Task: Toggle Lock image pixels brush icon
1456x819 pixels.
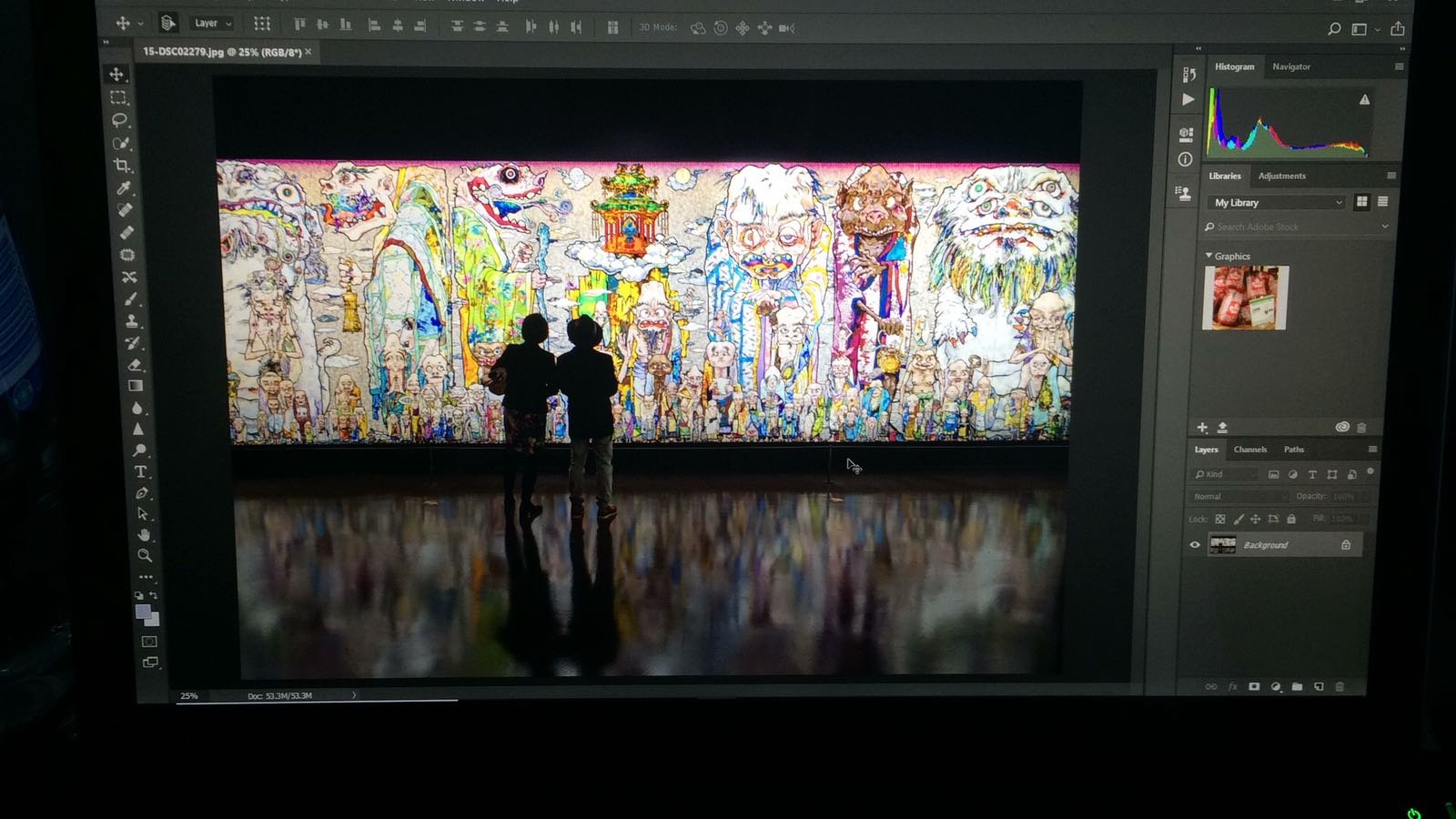Action: point(1239,520)
